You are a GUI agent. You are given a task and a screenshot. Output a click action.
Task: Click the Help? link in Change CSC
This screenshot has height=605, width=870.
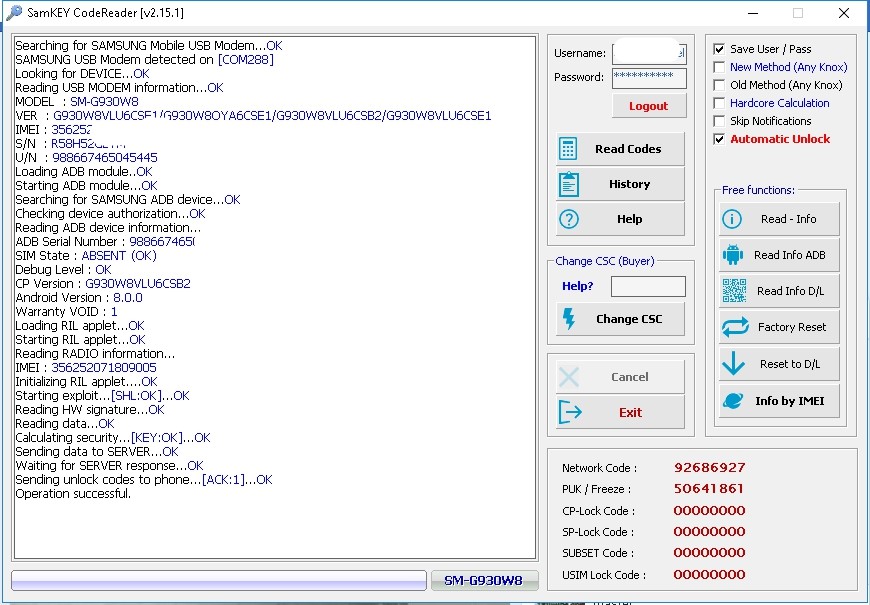(x=578, y=286)
